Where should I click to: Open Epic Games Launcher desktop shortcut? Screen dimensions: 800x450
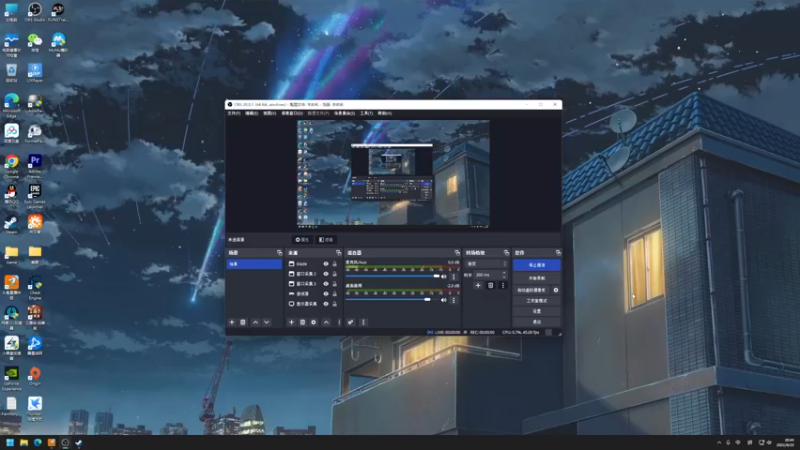(35, 196)
